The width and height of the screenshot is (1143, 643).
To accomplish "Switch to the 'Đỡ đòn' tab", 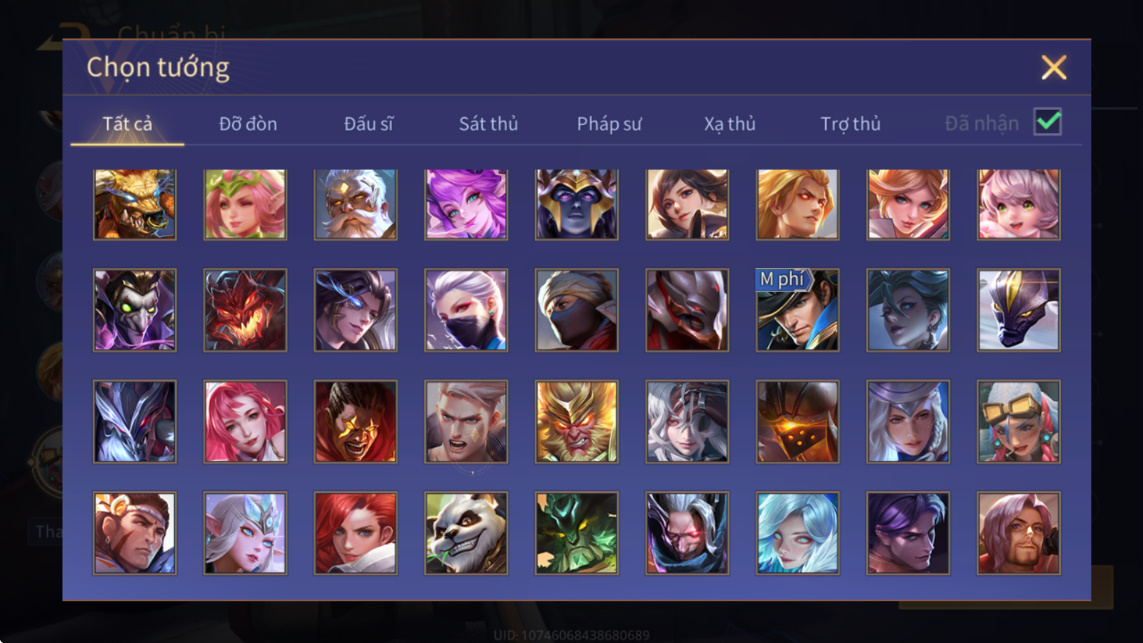I will (x=248, y=123).
